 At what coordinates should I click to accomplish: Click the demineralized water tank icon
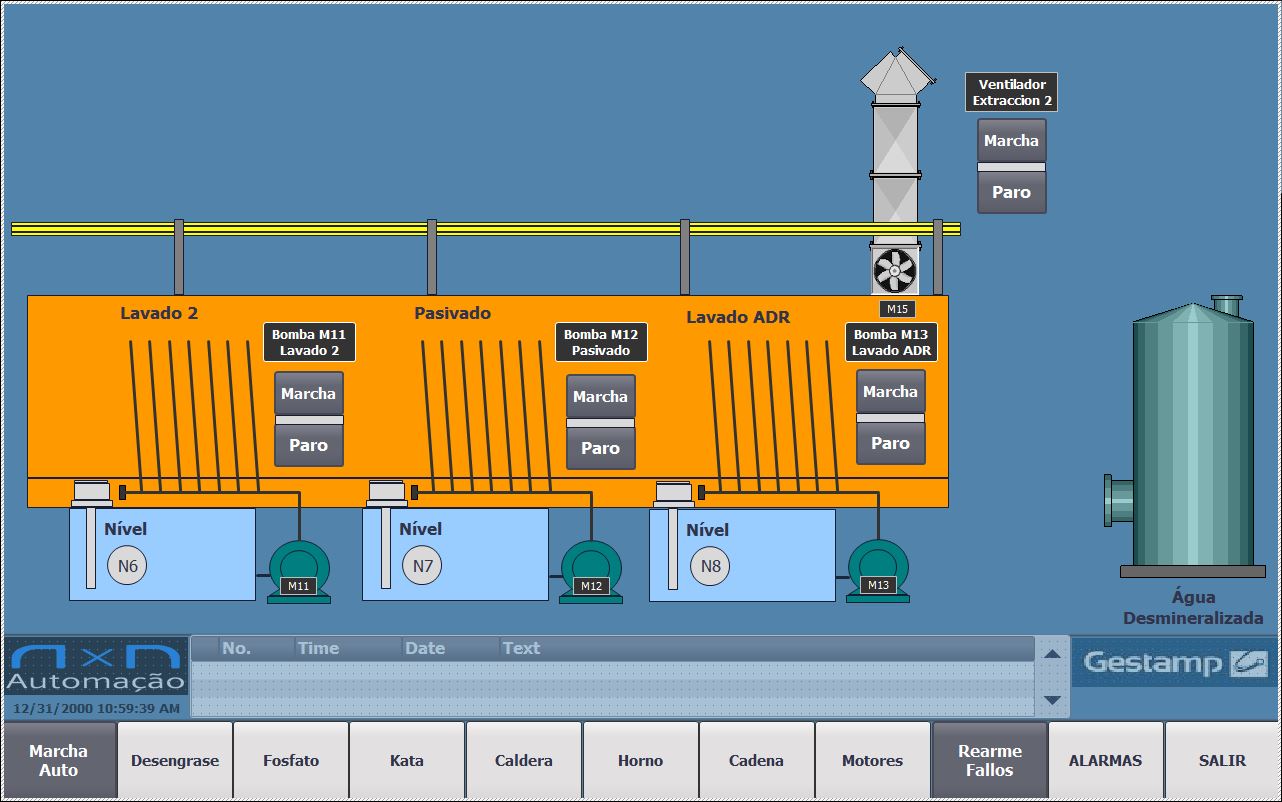1191,438
